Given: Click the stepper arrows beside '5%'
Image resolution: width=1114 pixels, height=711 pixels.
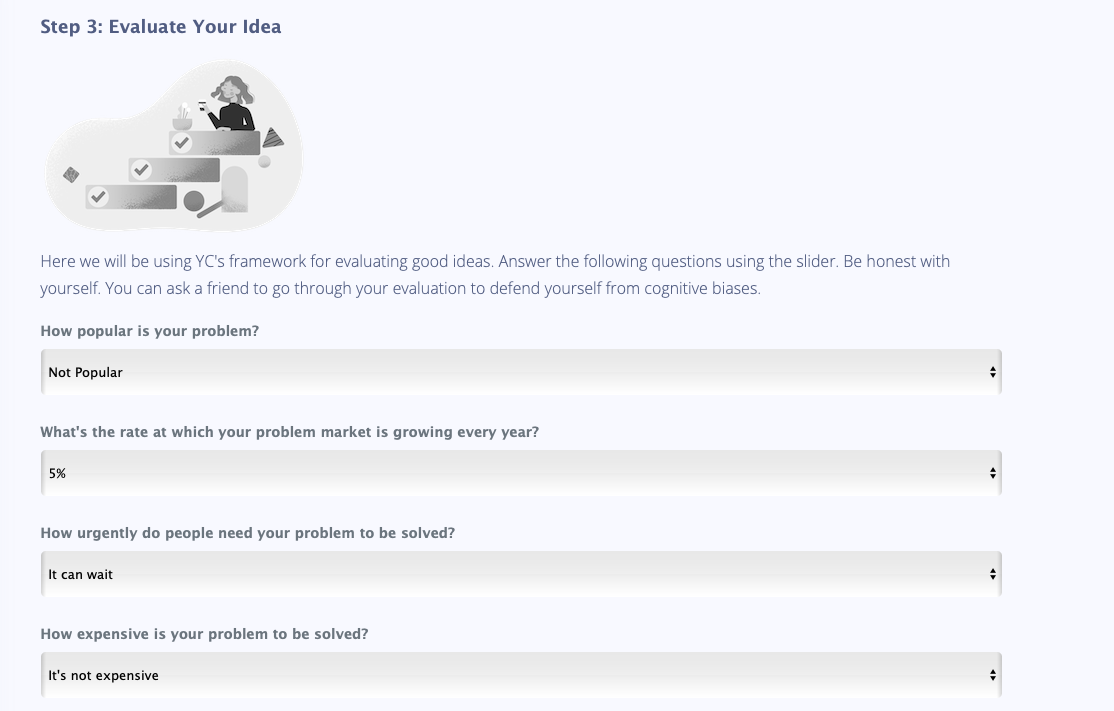Looking at the screenshot, I should coord(991,472).
